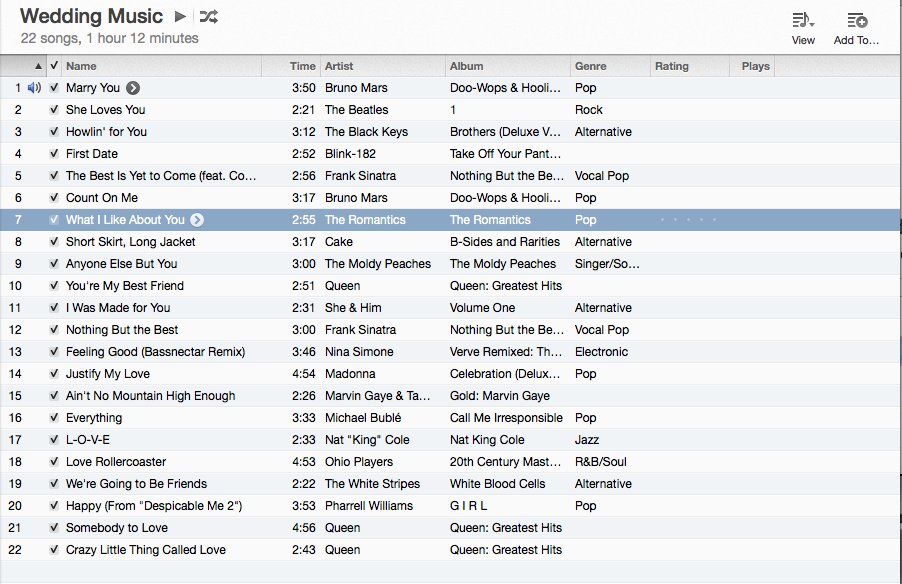Uncheck the First Date checkbox
The height and width of the screenshot is (584, 902).
pyautogui.click(x=54, y=154)
